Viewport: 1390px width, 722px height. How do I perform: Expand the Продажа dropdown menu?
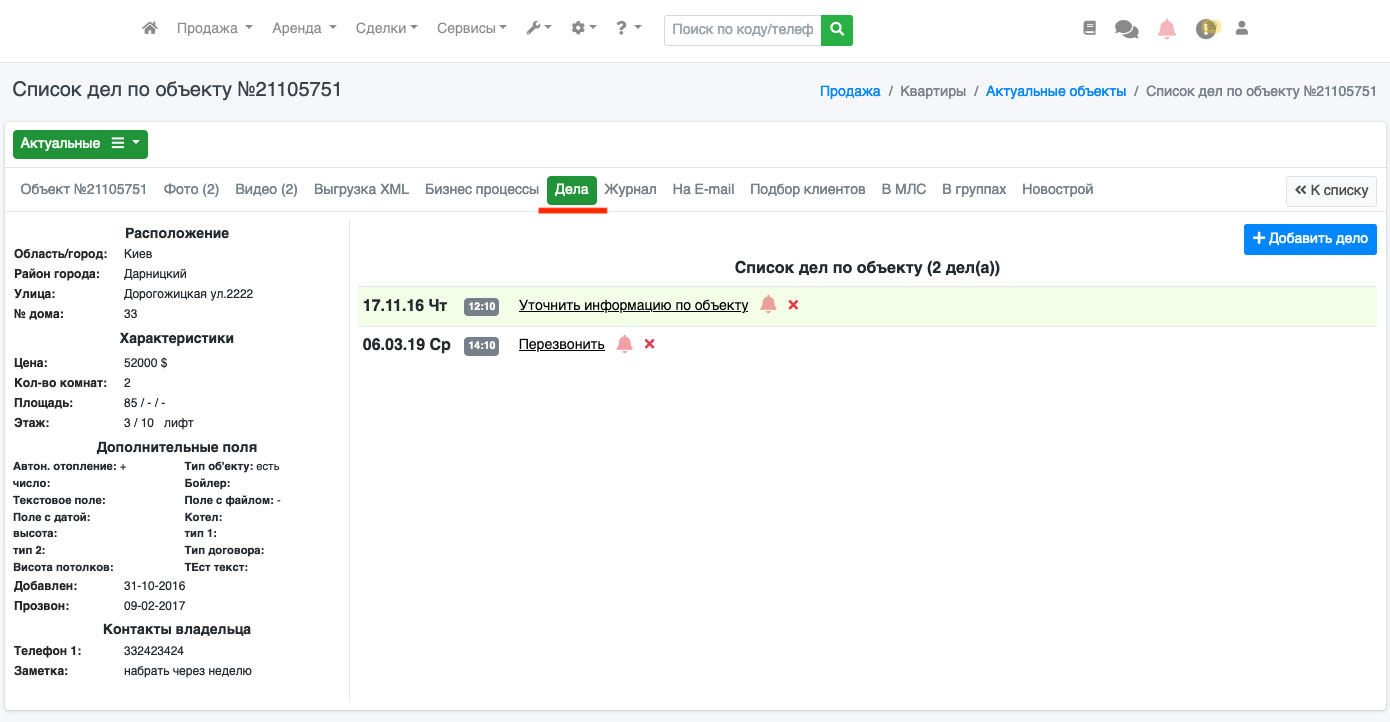(214, 29)
